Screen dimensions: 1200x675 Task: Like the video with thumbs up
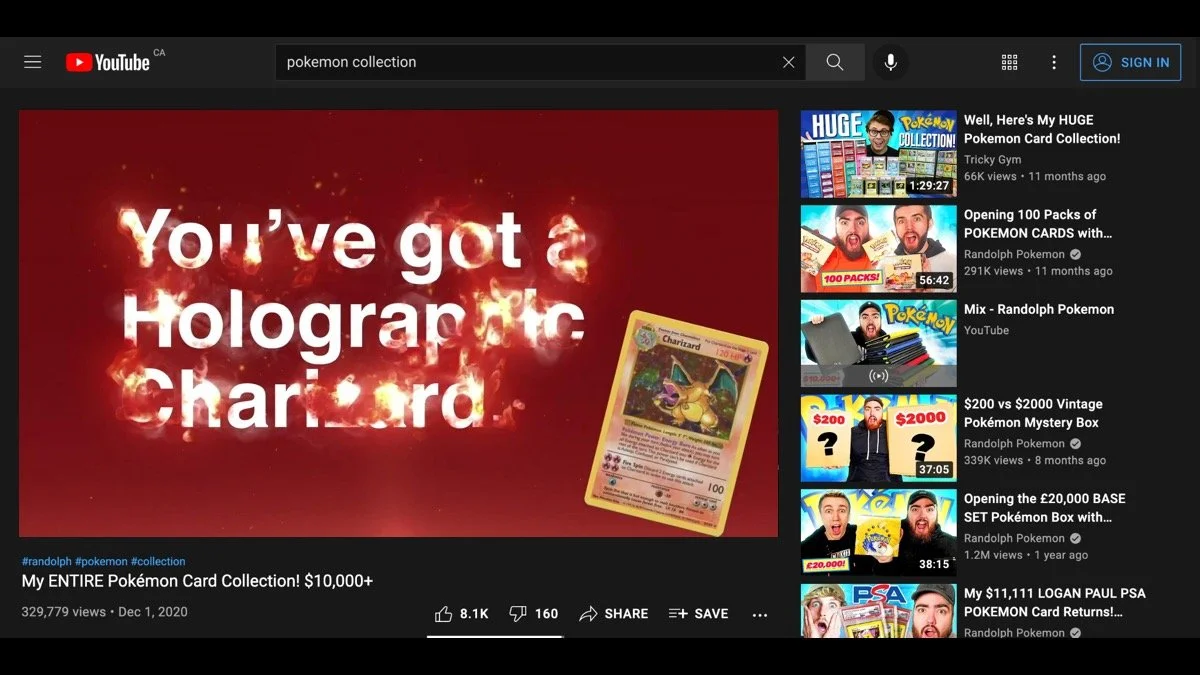pos(461,614)
